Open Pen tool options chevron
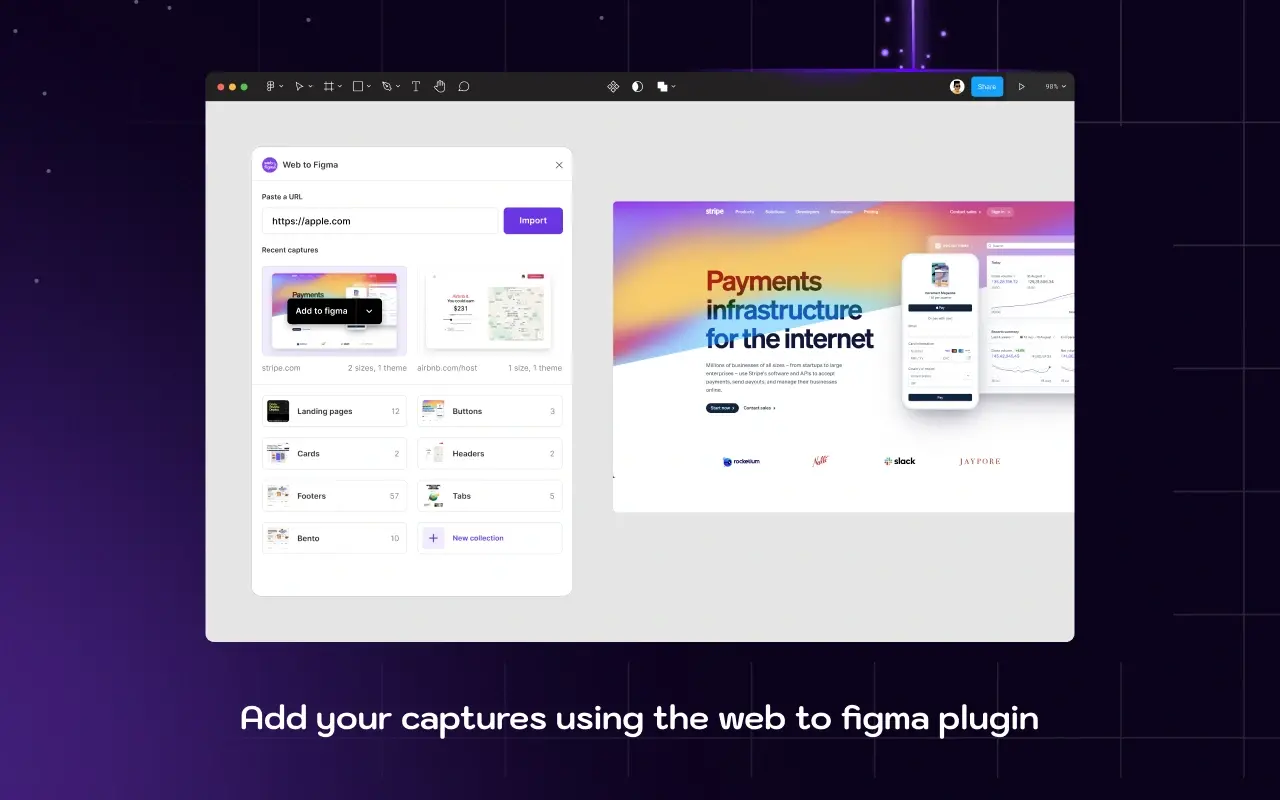 click(x=398, y=87)
